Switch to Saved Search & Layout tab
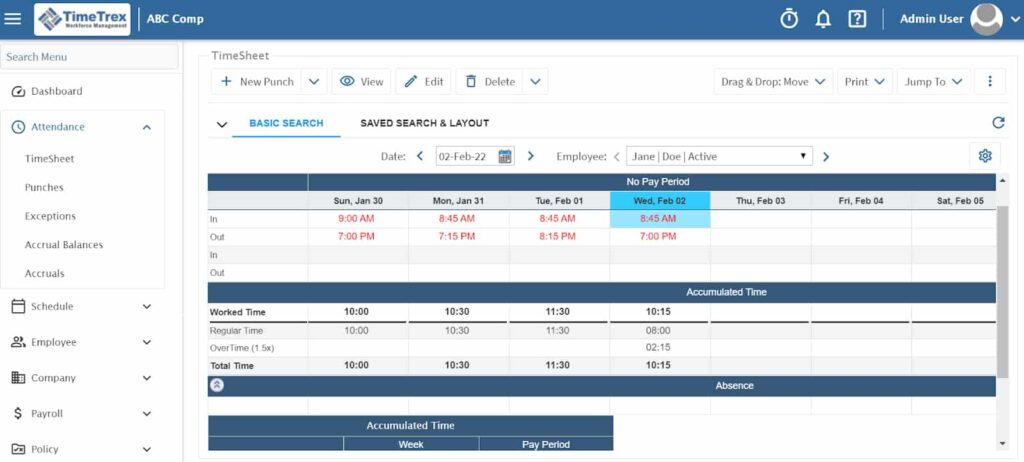This screenshot has height=462, width=1024. click(424, 123)
